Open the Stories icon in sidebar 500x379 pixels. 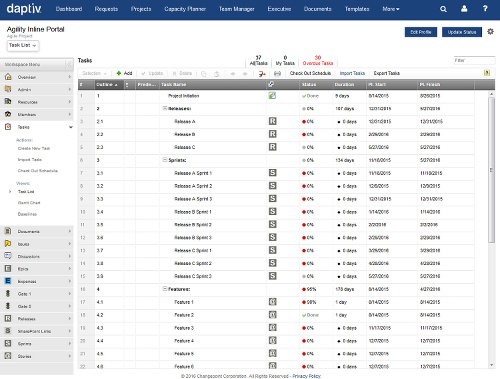point(8,356)
